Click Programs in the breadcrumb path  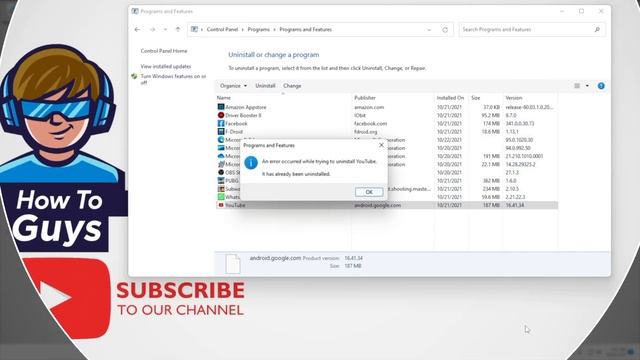click(x=258, y=29)
